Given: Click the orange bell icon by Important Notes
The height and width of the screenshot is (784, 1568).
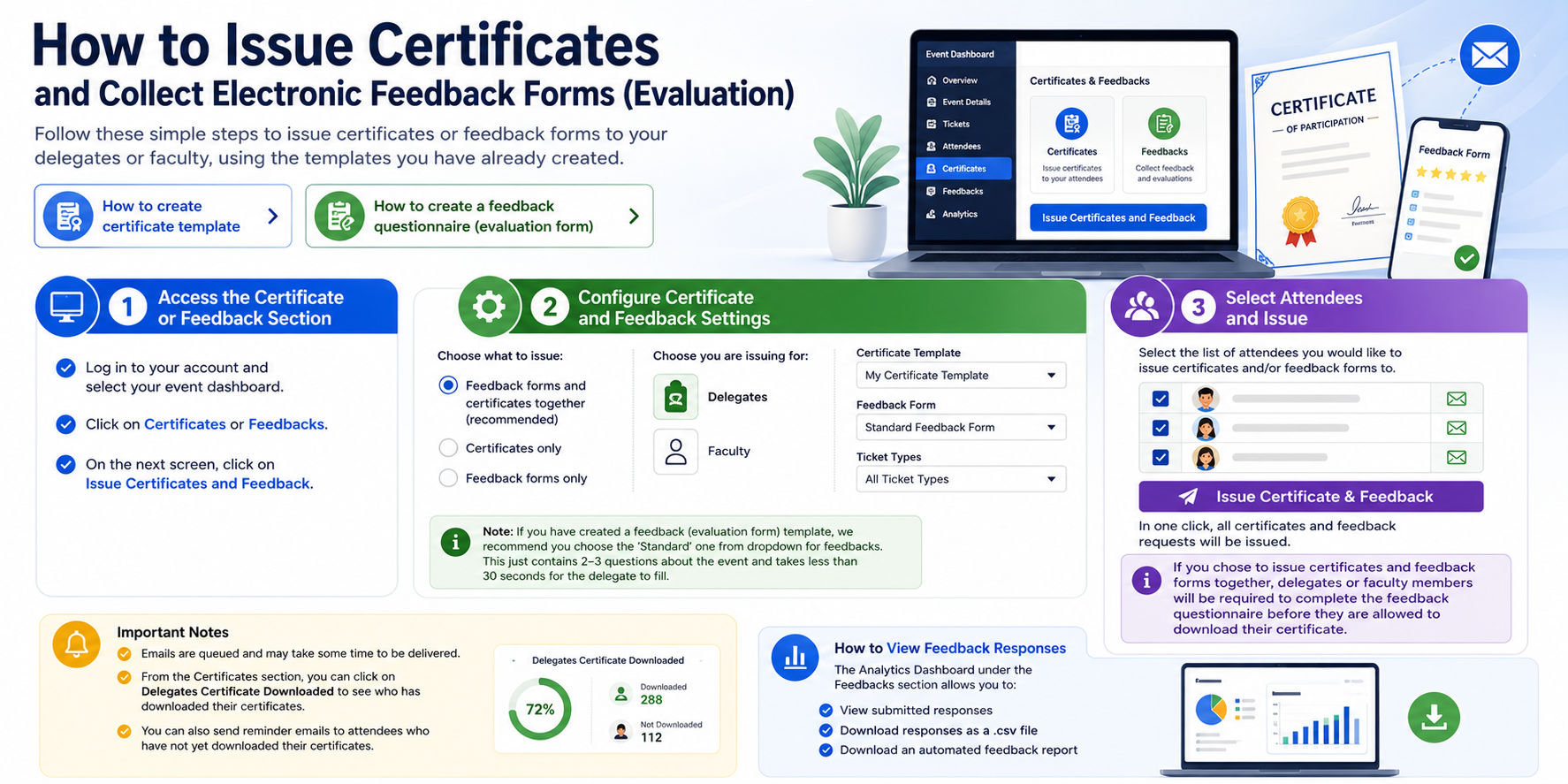Looking at the screenshot, I should tap(76, 643).
